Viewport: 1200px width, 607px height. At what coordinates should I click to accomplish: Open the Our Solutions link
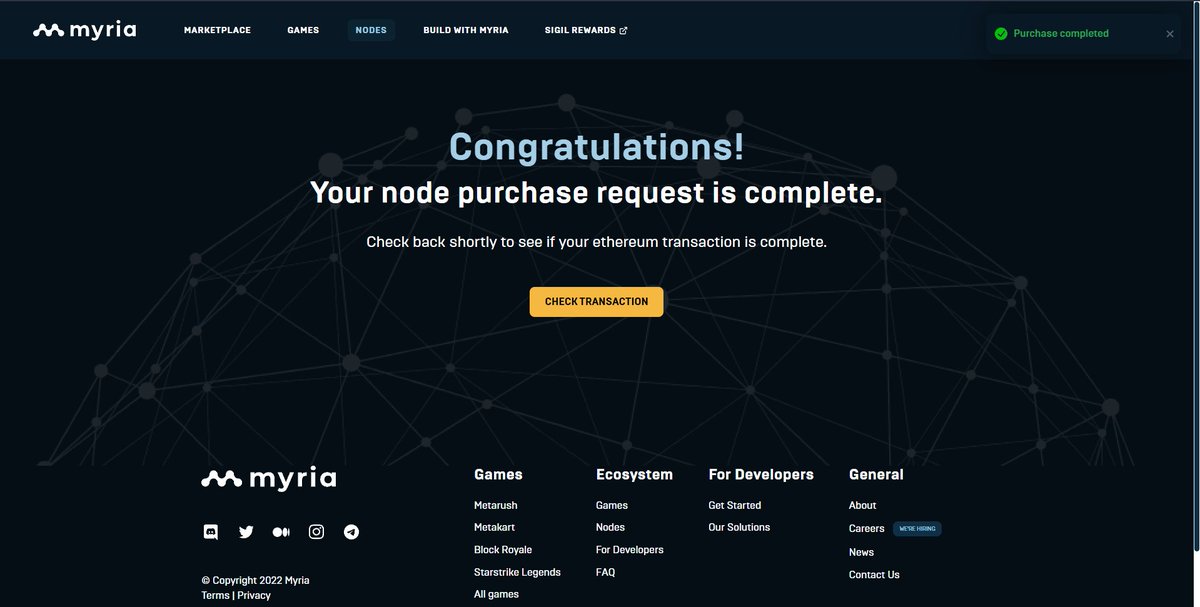[x=739, y=527]
